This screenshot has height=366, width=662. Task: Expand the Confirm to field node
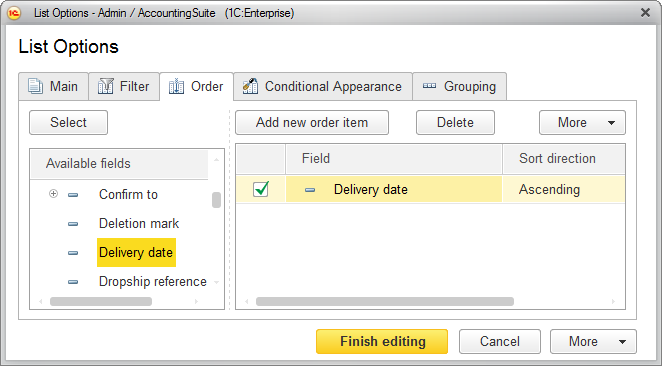click(x=53, y=194)
